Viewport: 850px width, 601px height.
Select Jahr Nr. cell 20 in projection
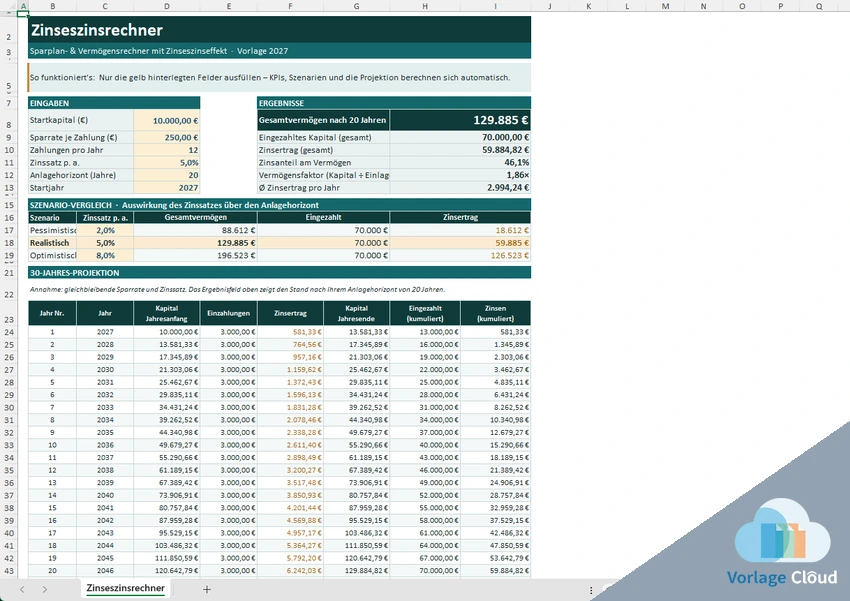(52, 571)
